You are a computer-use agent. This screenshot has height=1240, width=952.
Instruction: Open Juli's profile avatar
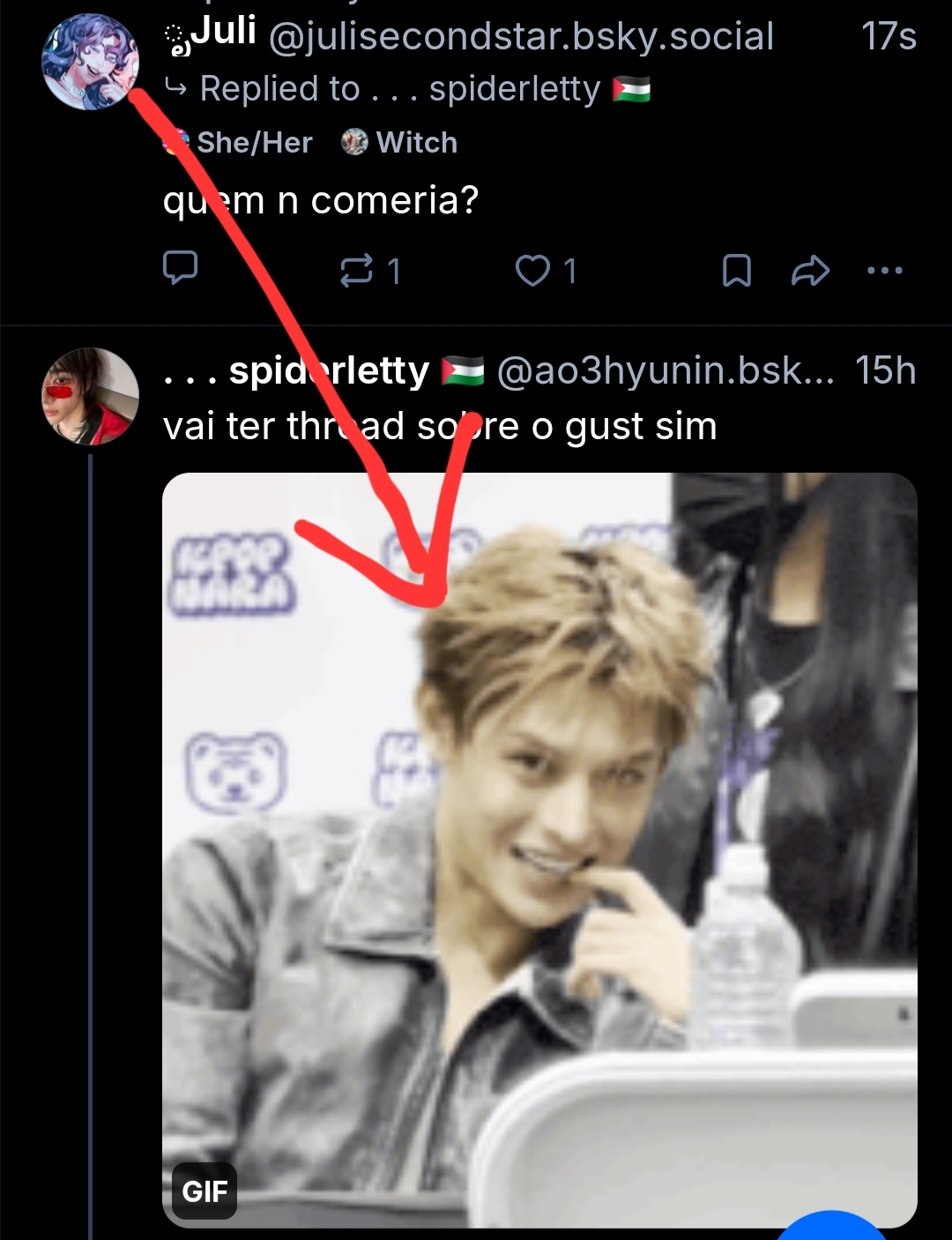pos(90,62)
